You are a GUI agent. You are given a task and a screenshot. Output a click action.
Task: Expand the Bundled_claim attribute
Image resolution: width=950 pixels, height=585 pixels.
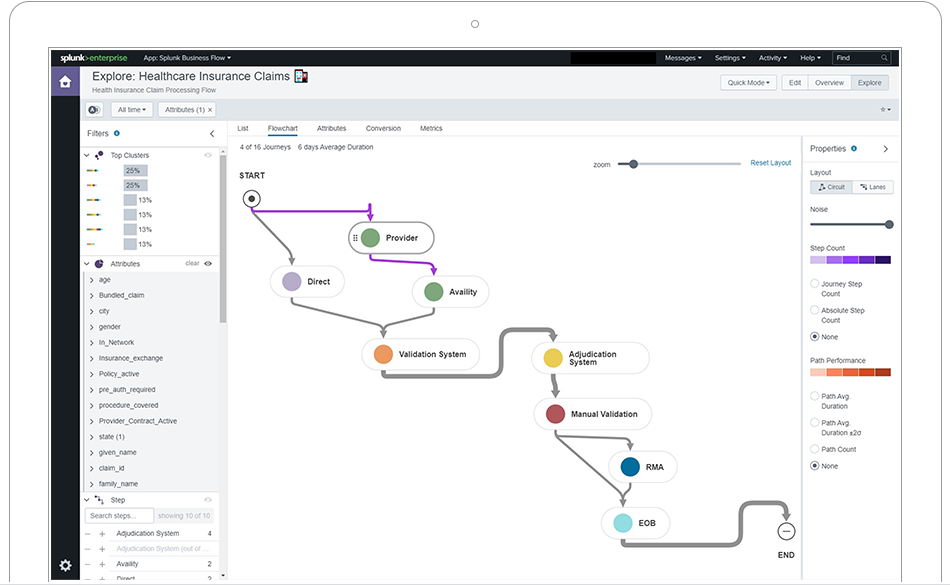click(91, 296)
